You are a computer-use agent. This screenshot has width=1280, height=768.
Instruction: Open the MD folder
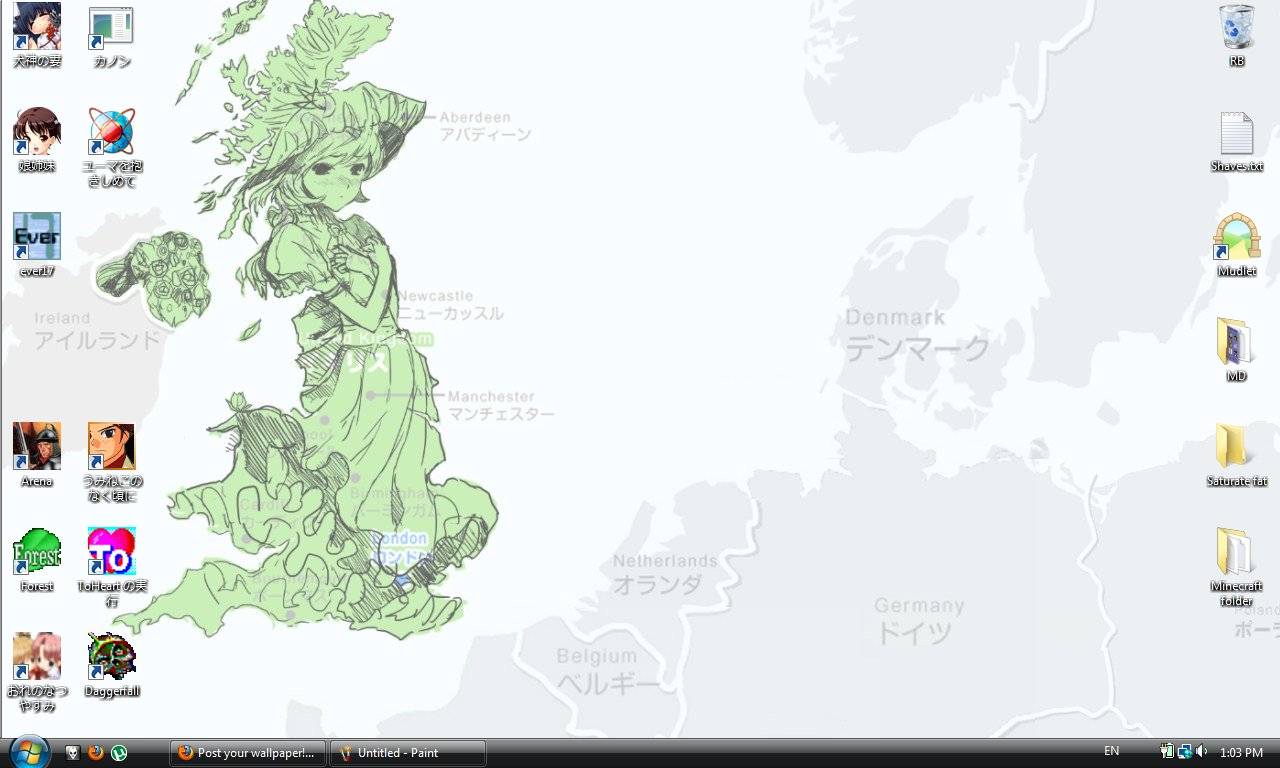pos(1236,342)
